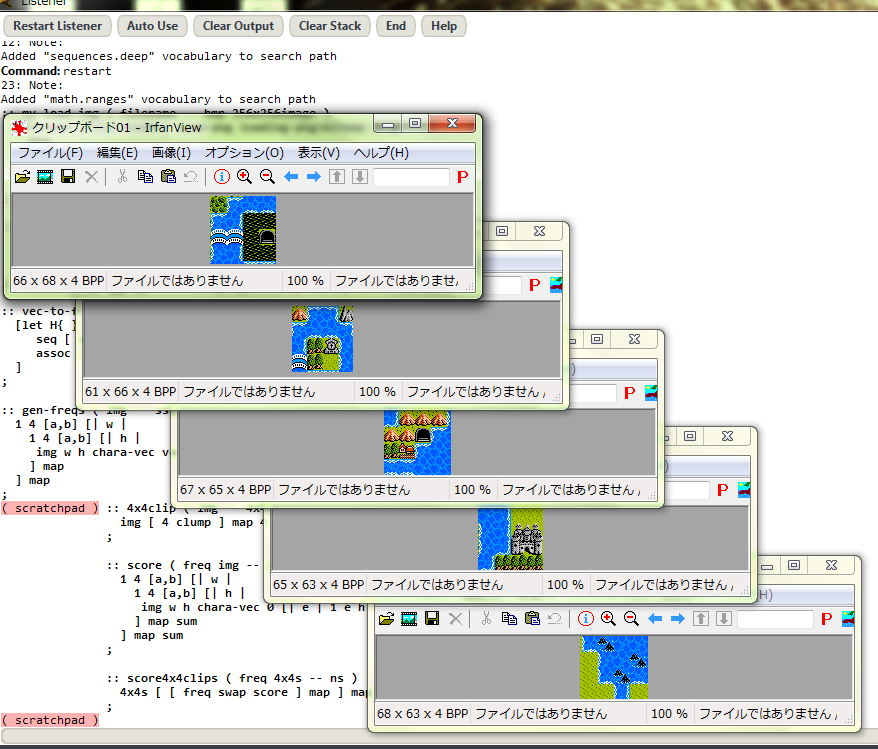Click Delete X icon in クリップボード01 toolbar
This screenshot has width=878, height=749.
pyautogui.click(x=91, y=177)
